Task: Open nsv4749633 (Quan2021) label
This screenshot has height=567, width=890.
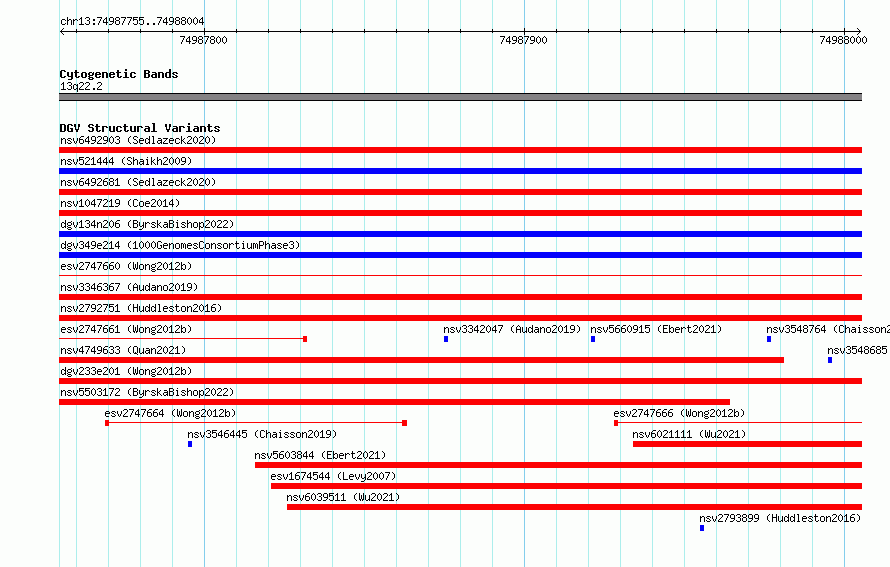Action: (123, 350)
